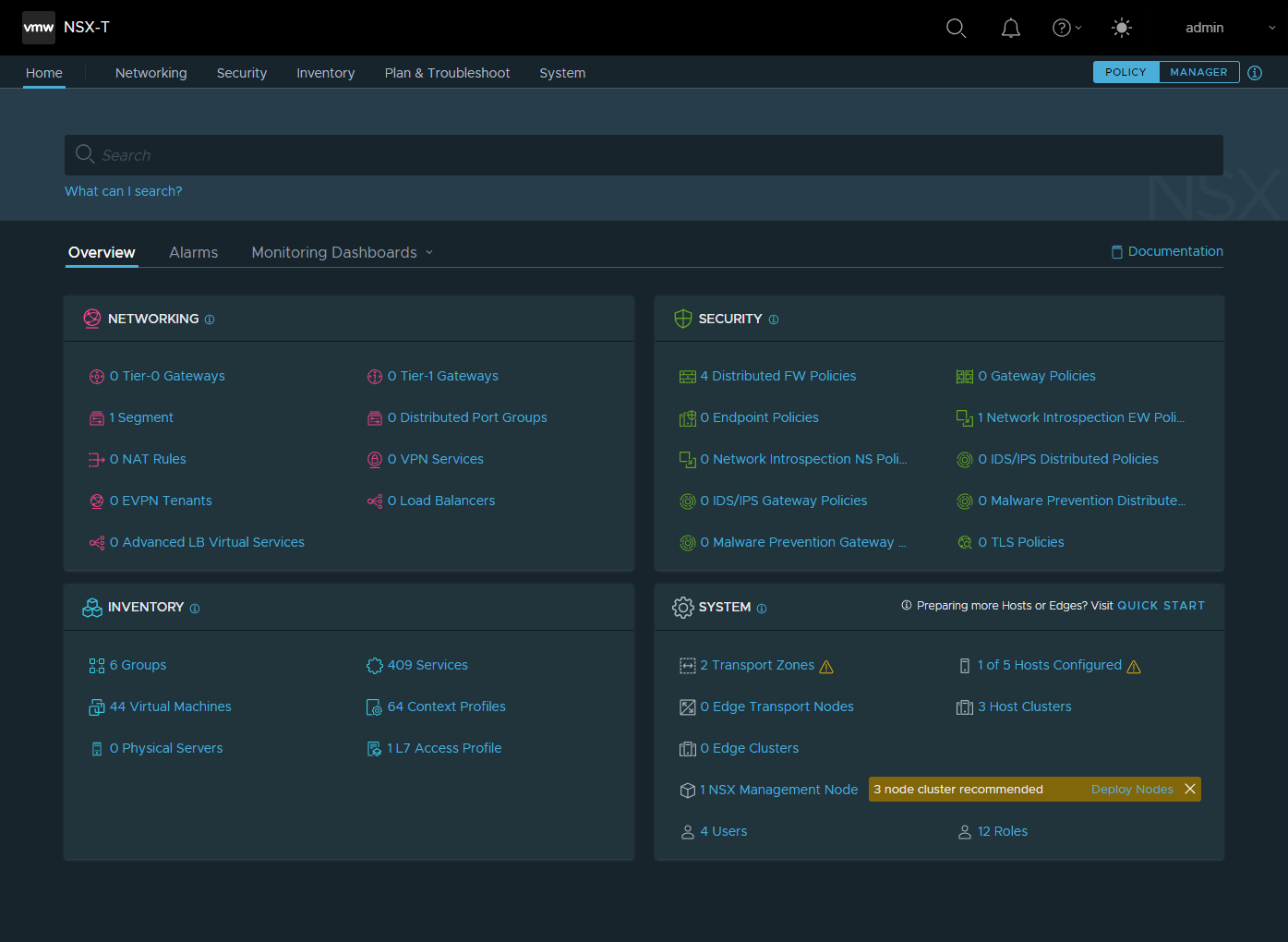This screenshot has width=1288, height=942.
Task: Click the Deploy Nodes link
Action: pos(1132,790)
